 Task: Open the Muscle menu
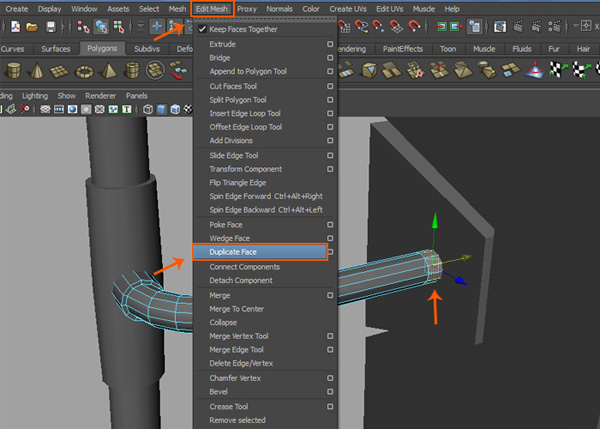(x=424, y=9)
